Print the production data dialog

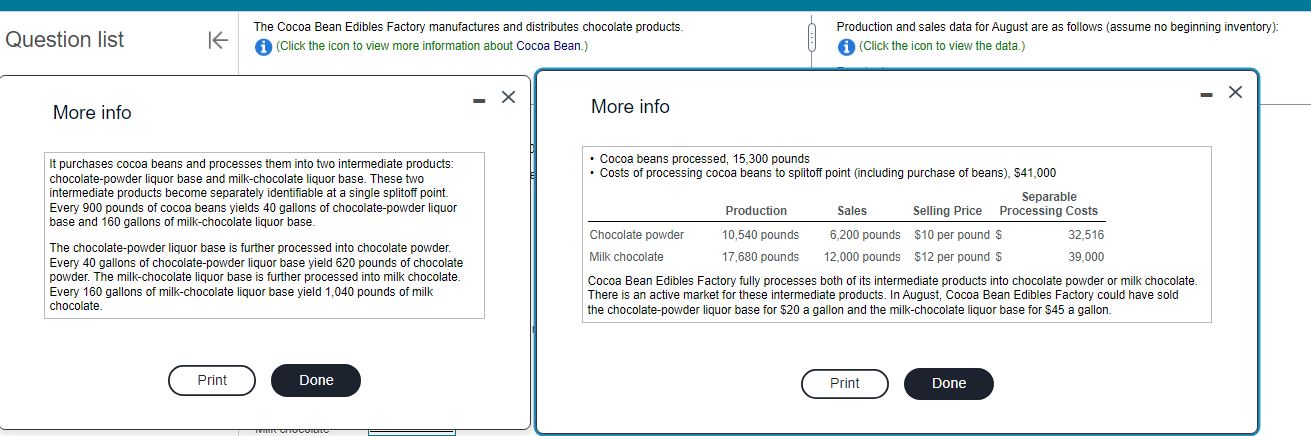(x=844, y=384)
